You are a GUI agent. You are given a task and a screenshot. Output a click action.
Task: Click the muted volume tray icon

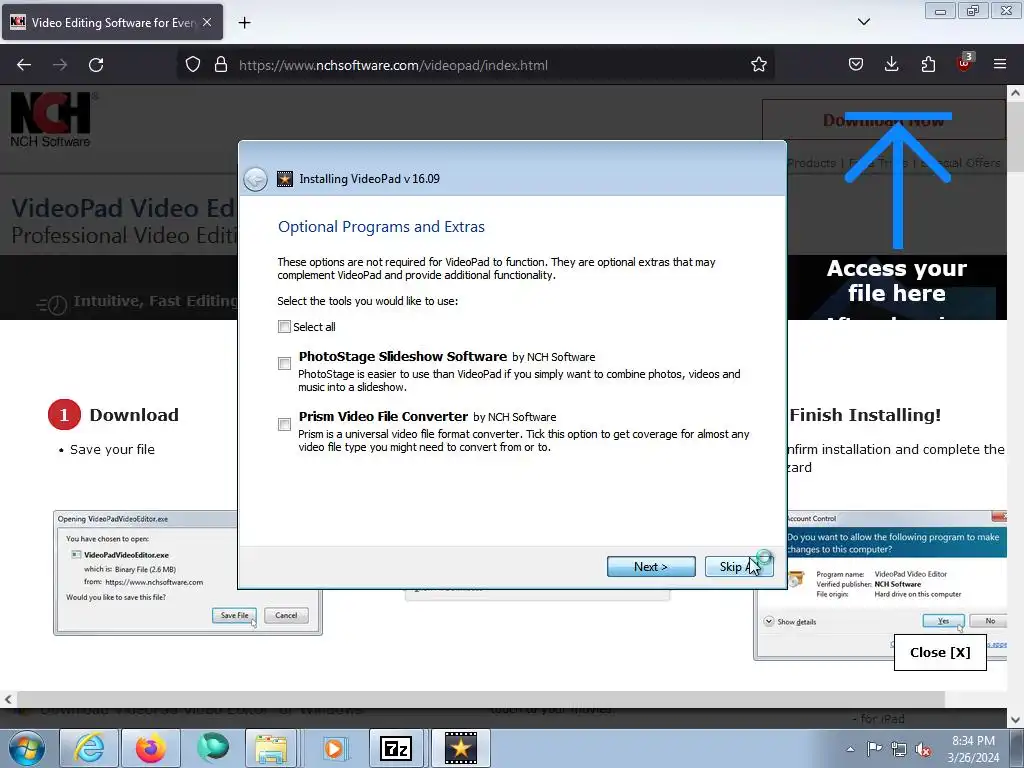(923, 749)
